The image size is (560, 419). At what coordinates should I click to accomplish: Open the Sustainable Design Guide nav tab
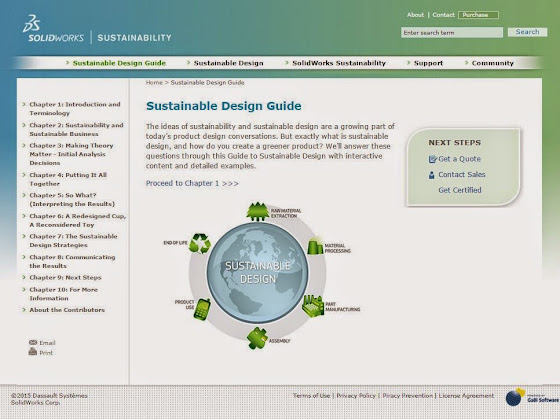(x=119, y=63)
